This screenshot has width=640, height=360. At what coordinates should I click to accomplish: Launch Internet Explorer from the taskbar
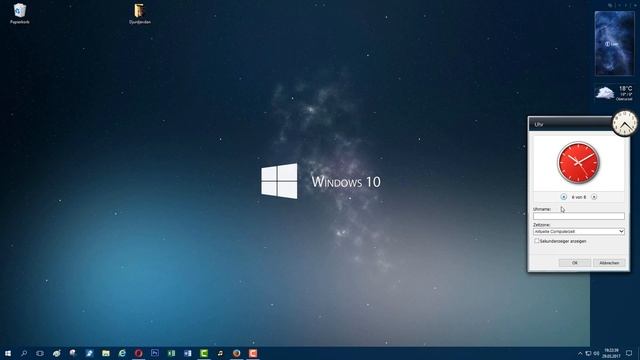[122, 353]
